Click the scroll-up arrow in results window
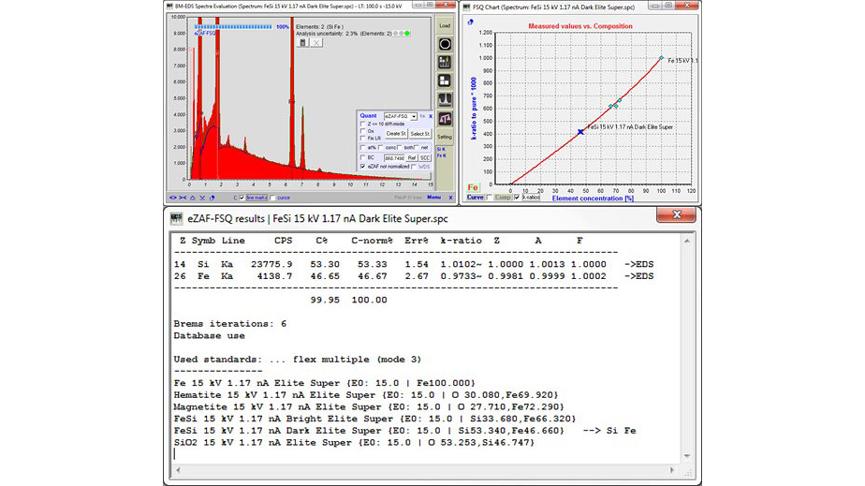Viewport: 865px width, 486px height. coord(687,241)
